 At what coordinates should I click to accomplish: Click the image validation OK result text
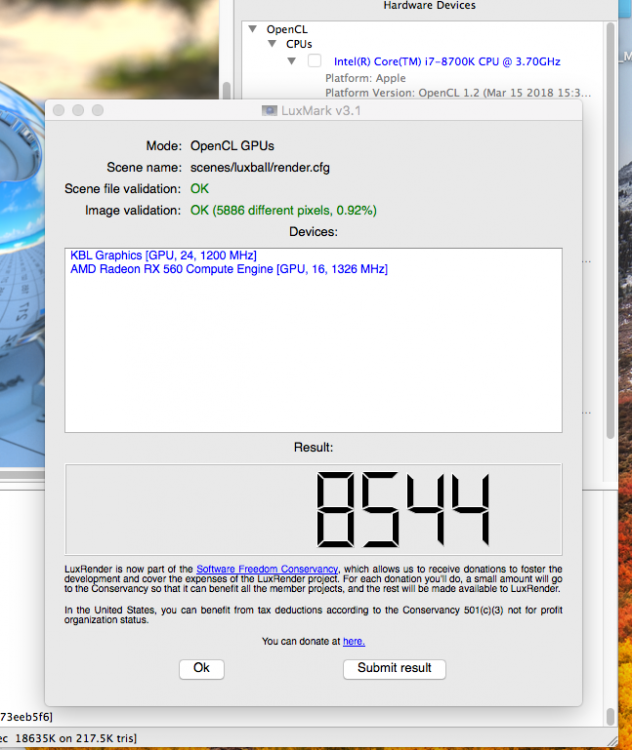click(283, 210)
